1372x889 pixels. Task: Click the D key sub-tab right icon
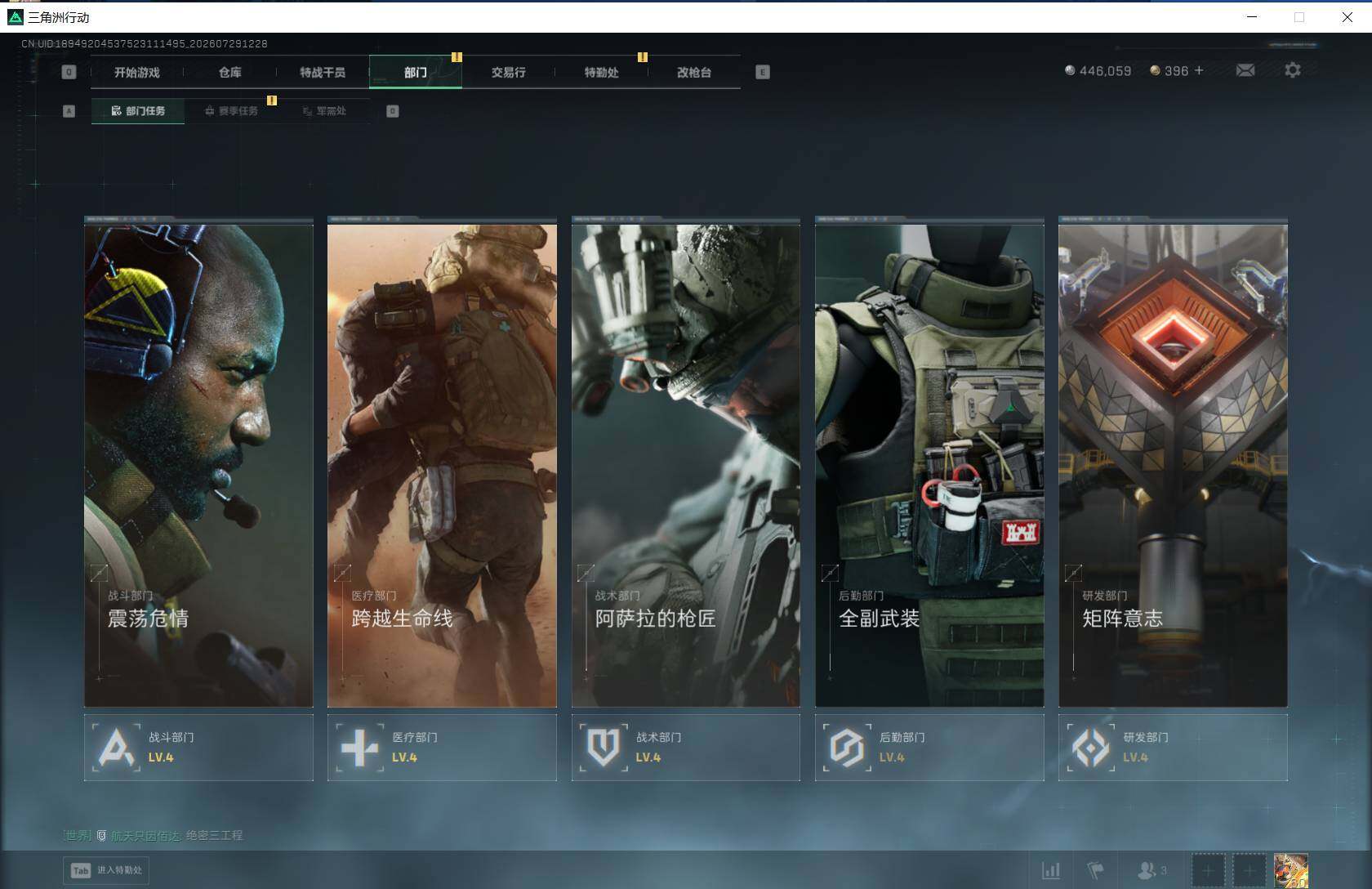393,110
